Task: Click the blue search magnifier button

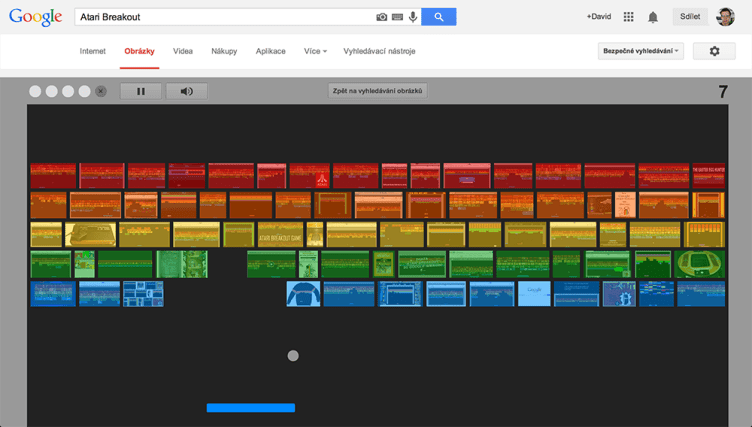Action: pos(438,17)
